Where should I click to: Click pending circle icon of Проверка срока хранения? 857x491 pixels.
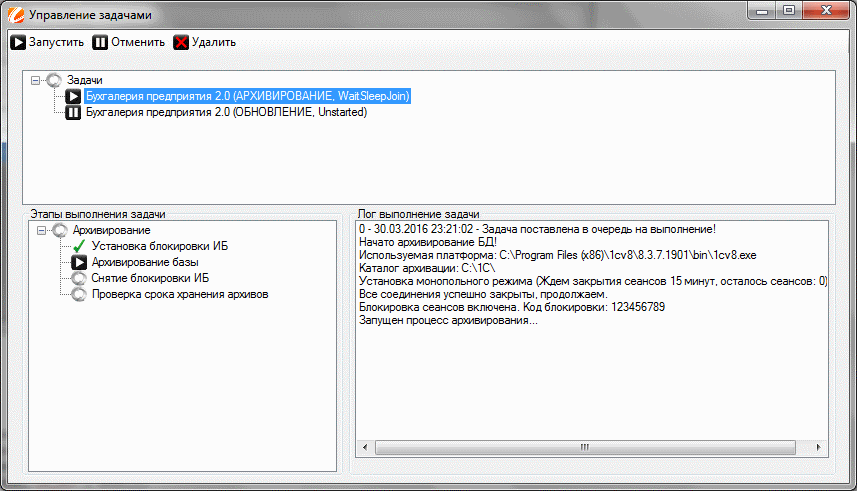[x=79, y=295]
